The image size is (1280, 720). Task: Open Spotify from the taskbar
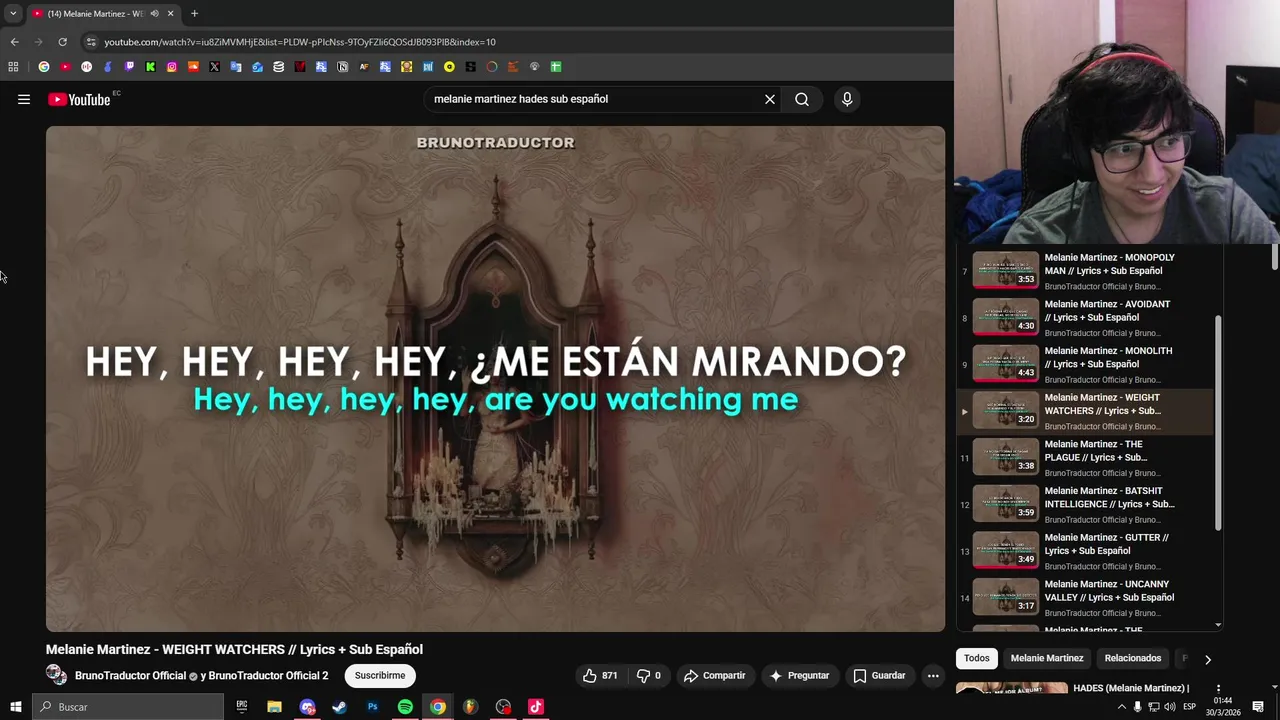click(405, 707)
